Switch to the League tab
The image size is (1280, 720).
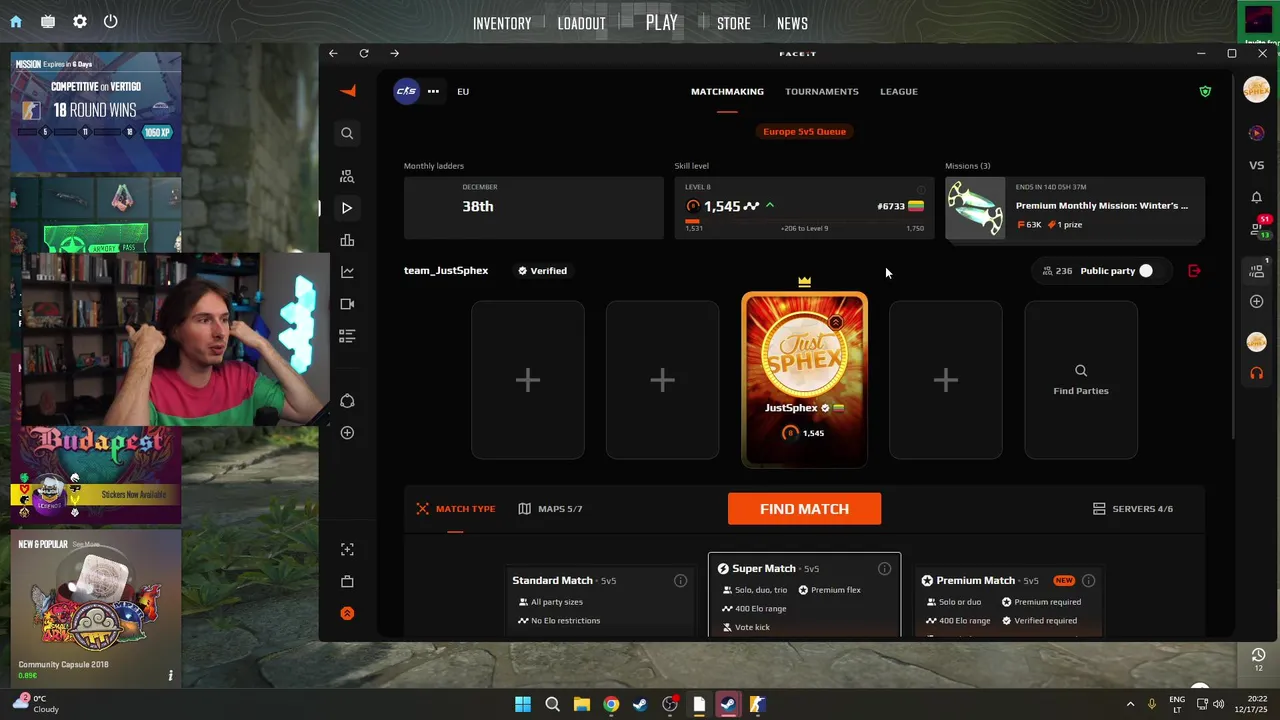point(899,91)
